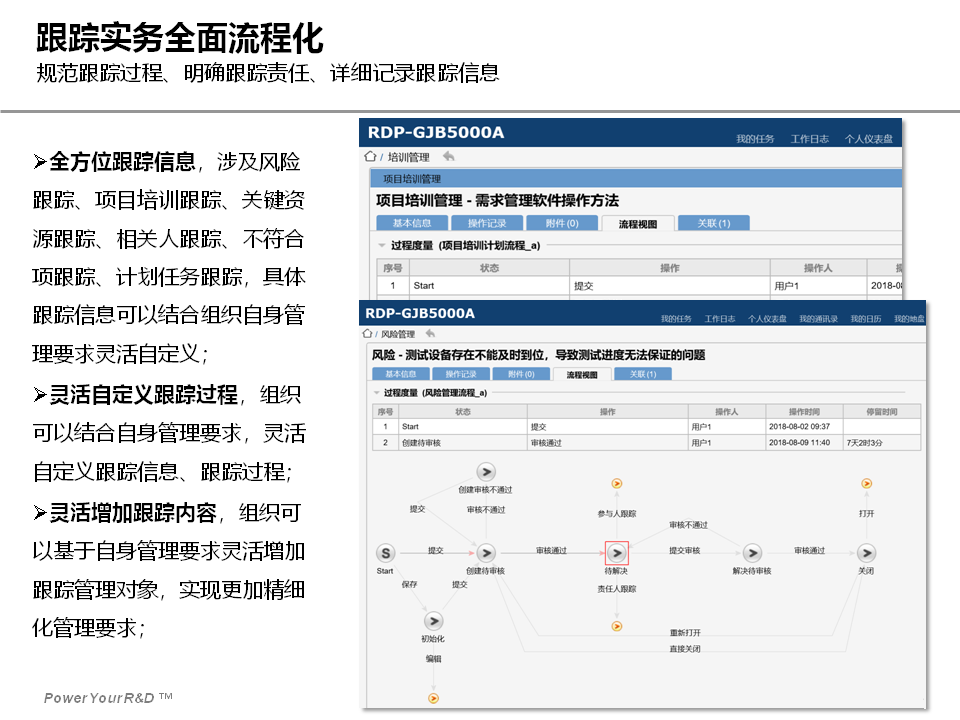
Task: Click the 停留时间 column header in the risk table
Action: (x=882, y=411)
